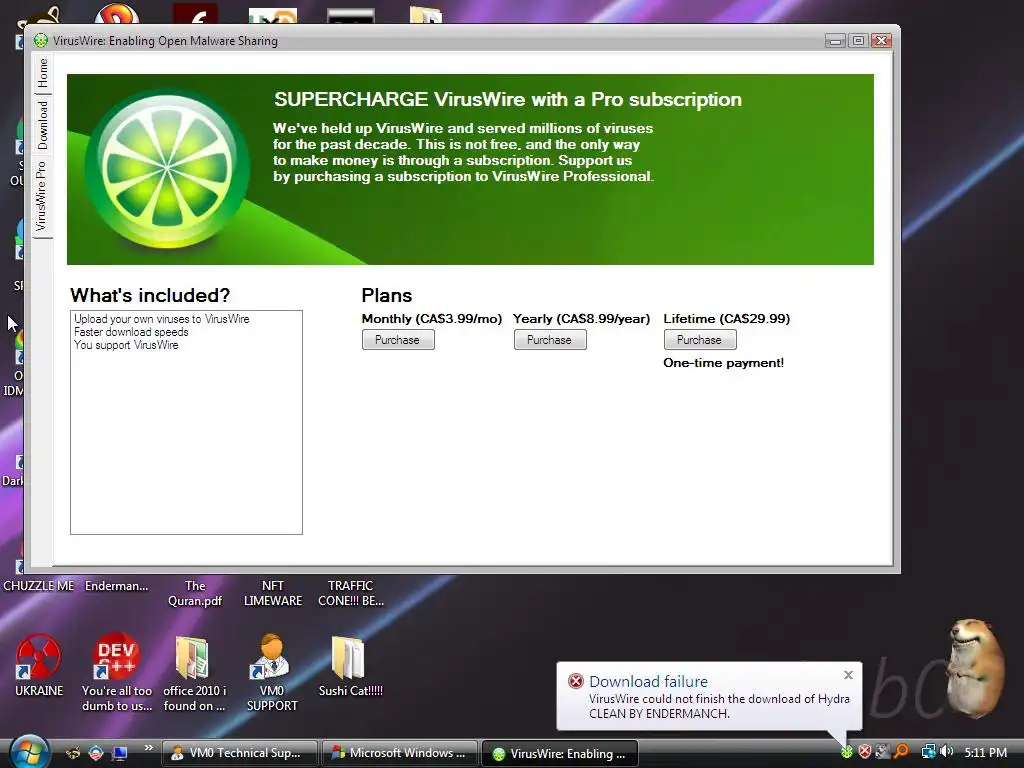Click the orange magnifier tray icon
The width and height of the screenshot is (1024, 768).
tap(902, 752)
